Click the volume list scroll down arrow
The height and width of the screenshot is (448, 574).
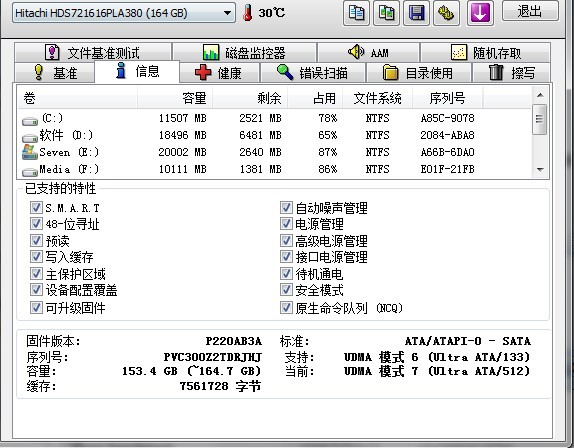click(540, 169)
